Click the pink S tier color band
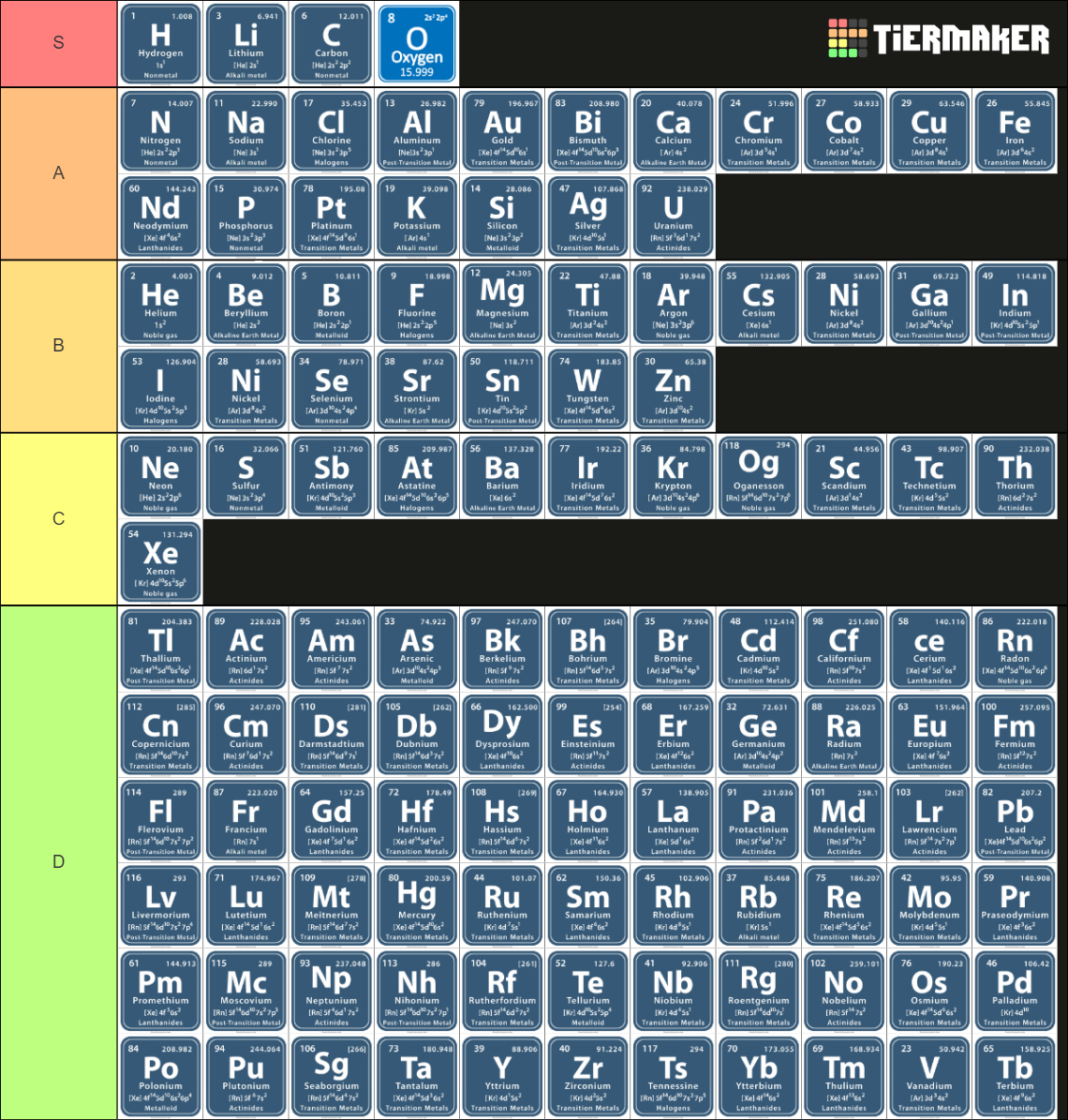The height and width of the screenshot is (1120, 1068). pyautogui.click(x=58, y=44)
